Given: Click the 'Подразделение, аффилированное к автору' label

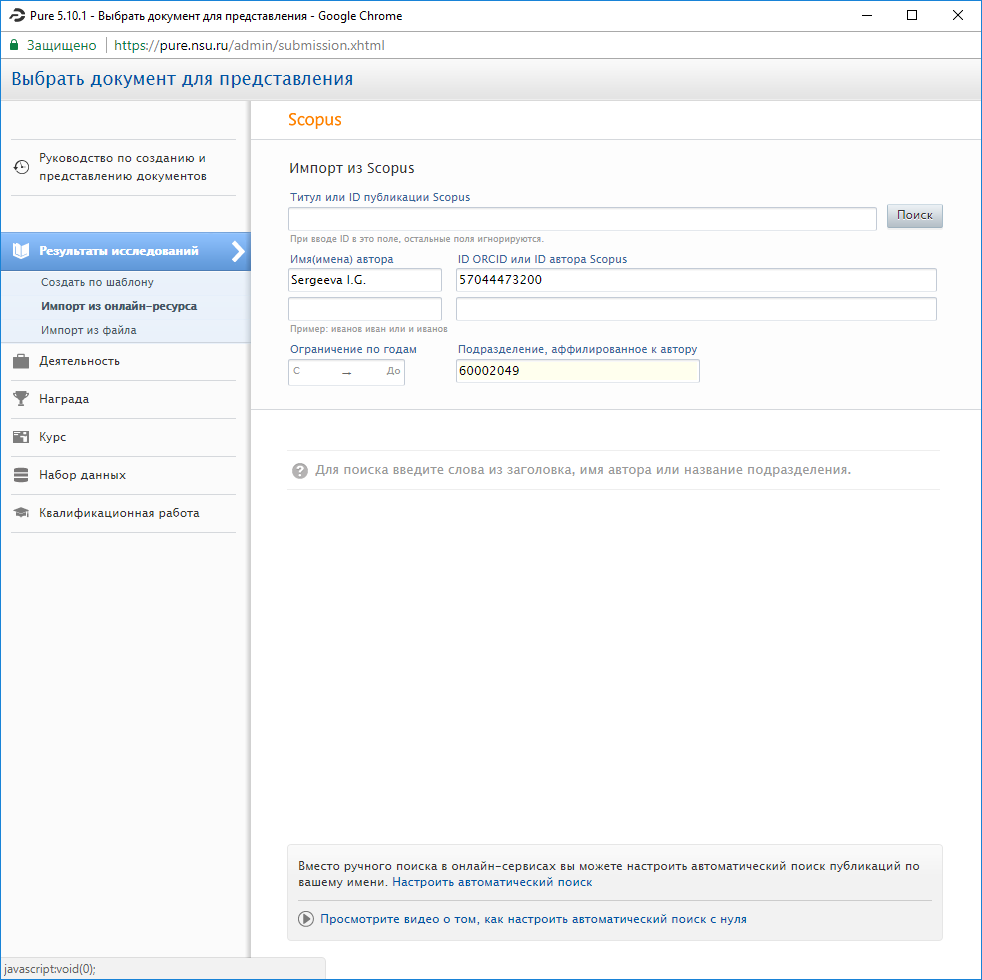Looking at the screenshot, I should tap(577, 349).
